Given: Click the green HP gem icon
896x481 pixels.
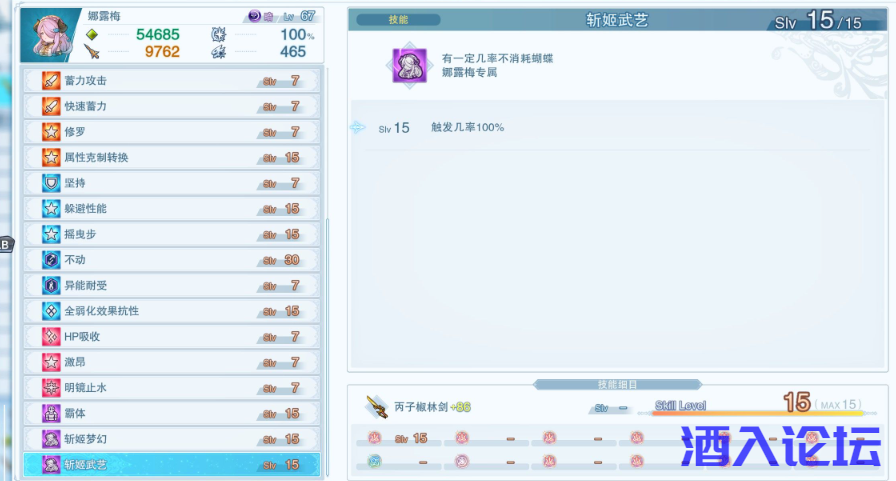Looking at the screenshot, I should click(x=91, y=35).
